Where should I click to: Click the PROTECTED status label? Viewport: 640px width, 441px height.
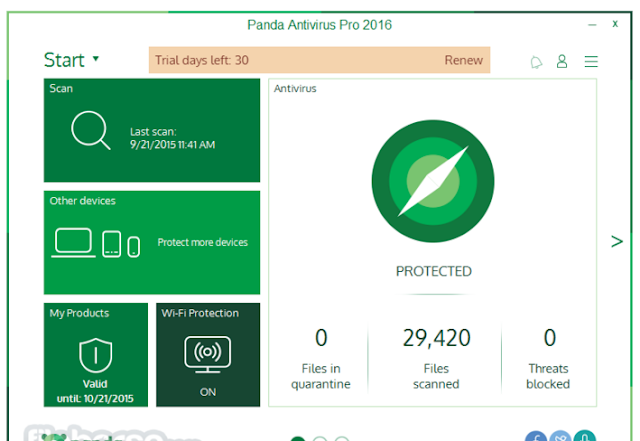pos(433,271)
